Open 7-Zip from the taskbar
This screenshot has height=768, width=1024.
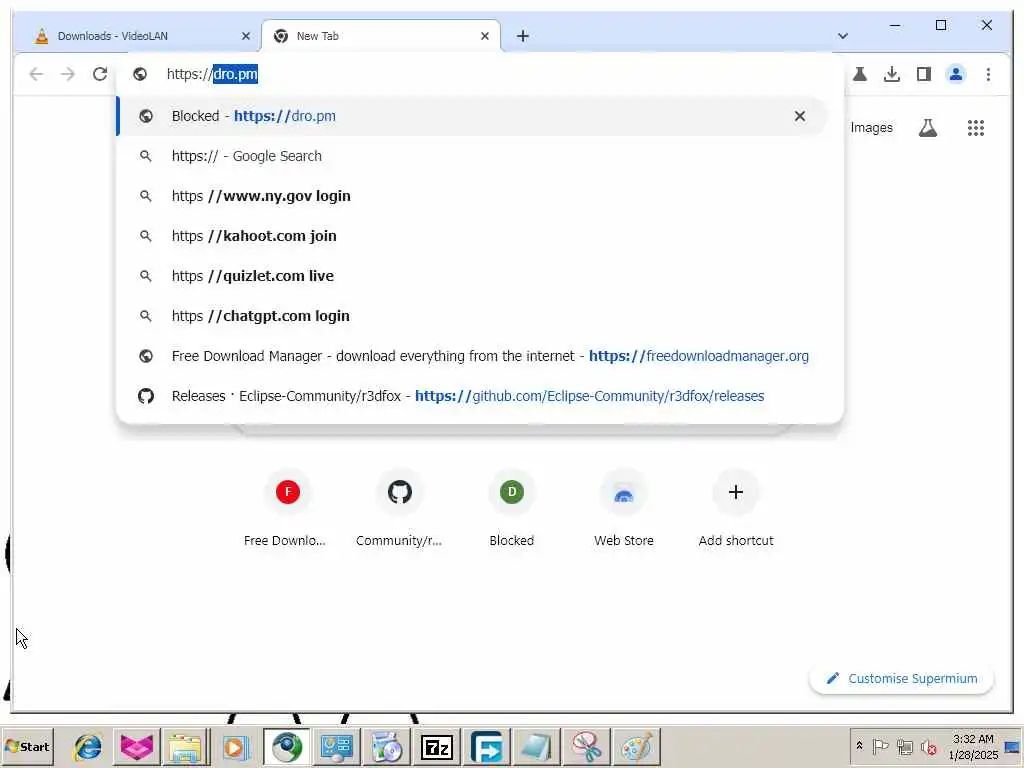click(437, 746)
